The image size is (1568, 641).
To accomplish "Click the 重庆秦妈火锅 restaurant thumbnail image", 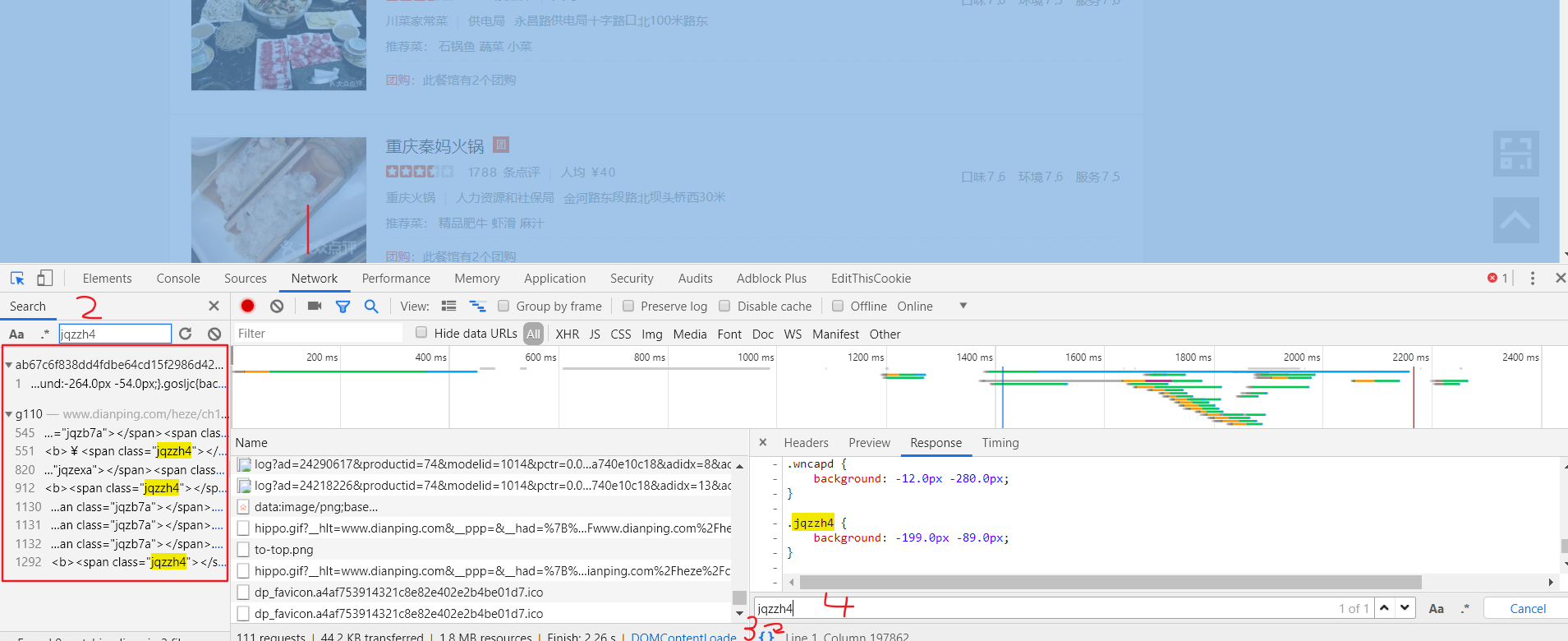I will coord(278,200).
